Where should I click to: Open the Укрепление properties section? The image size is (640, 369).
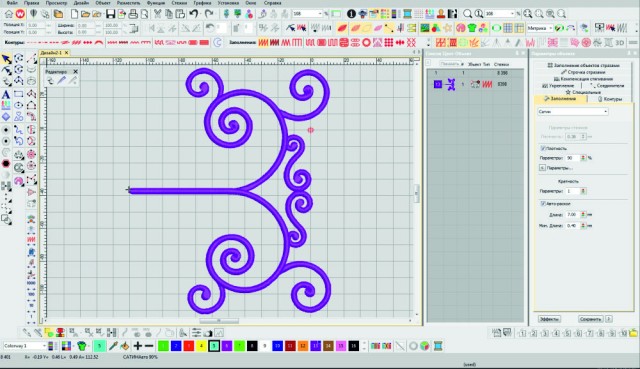558,86
